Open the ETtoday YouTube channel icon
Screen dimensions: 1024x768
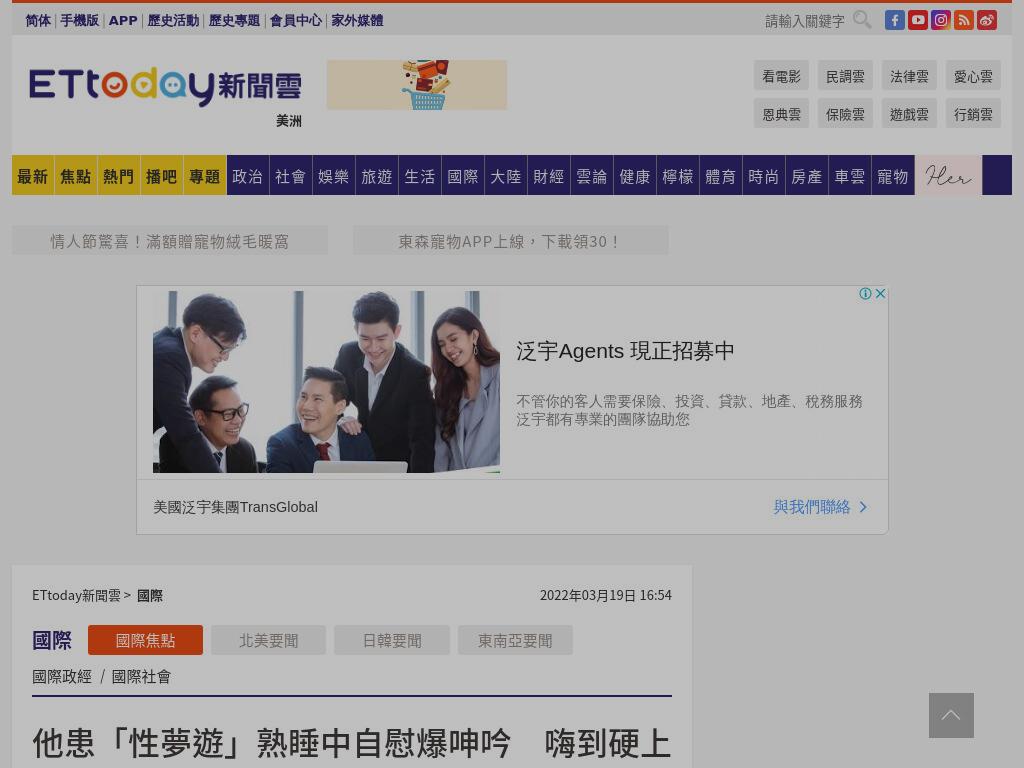[x=918, y=20]
